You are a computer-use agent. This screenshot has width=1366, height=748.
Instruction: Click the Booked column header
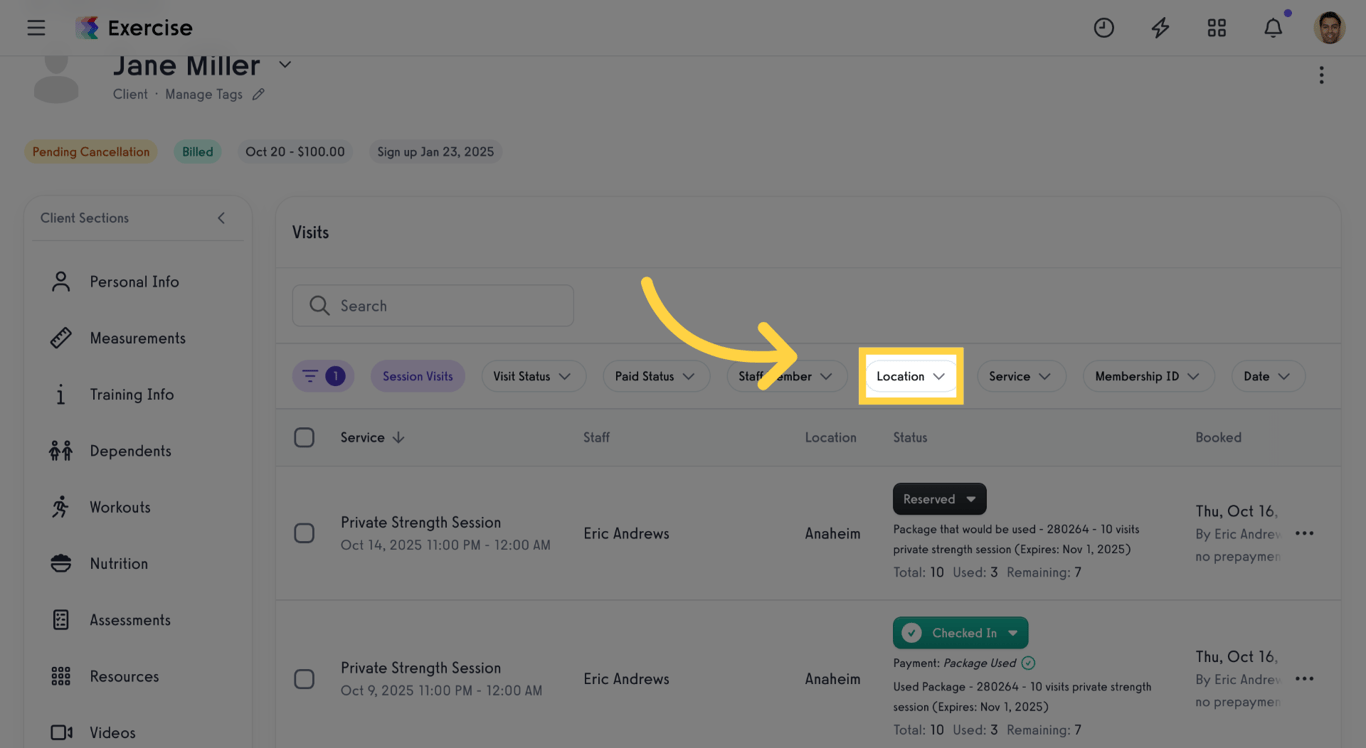click(x=1218, y=438)
